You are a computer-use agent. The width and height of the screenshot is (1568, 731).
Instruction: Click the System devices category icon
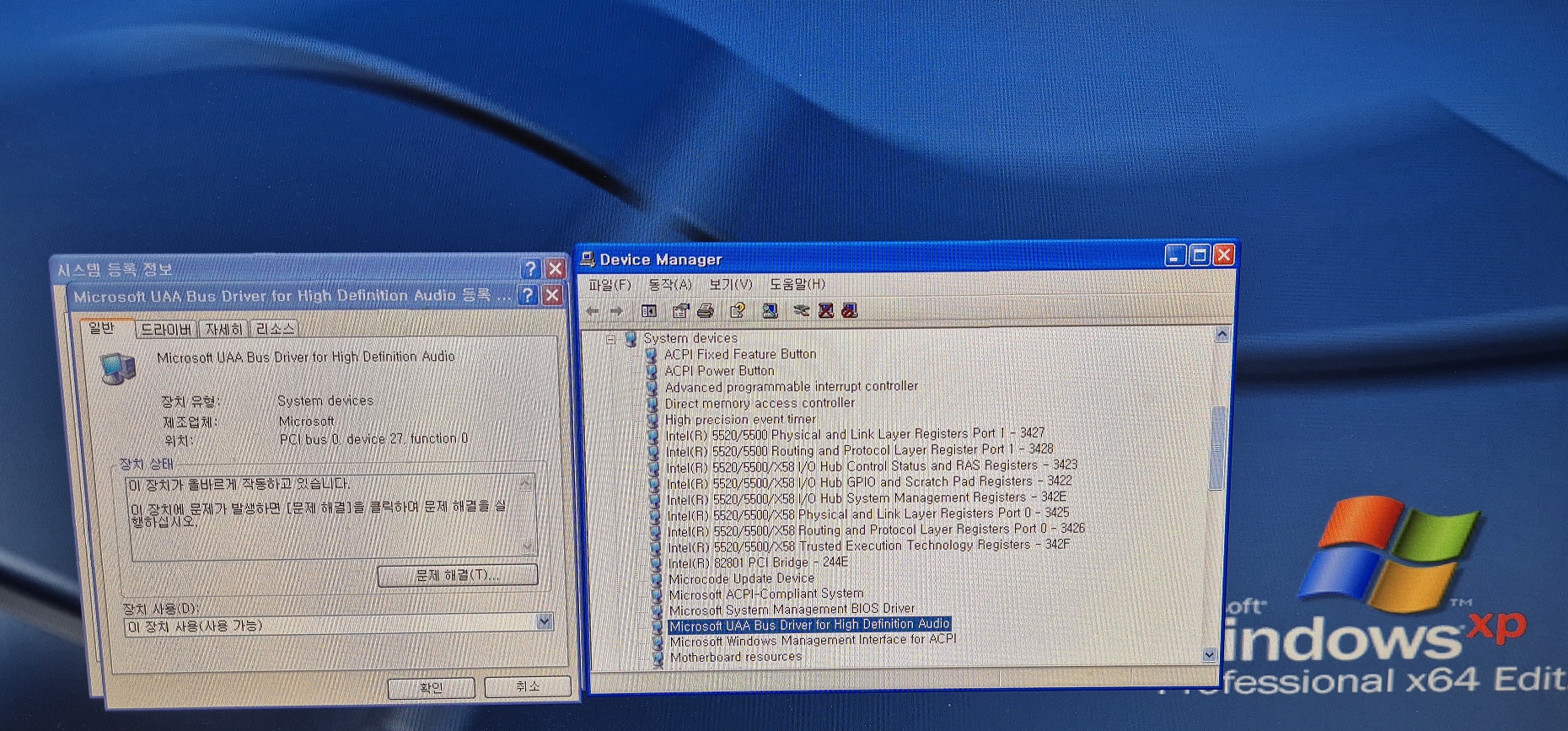click(x=631, y=338)
